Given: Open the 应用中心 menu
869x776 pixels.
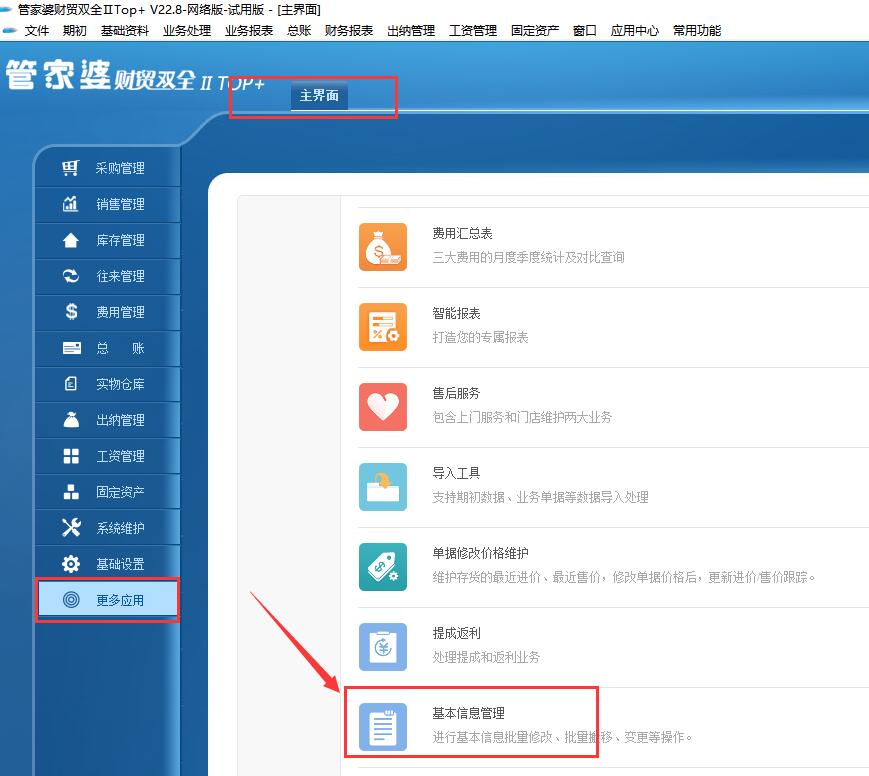Looking at the screenshot, I should click(x=635, y=30).
